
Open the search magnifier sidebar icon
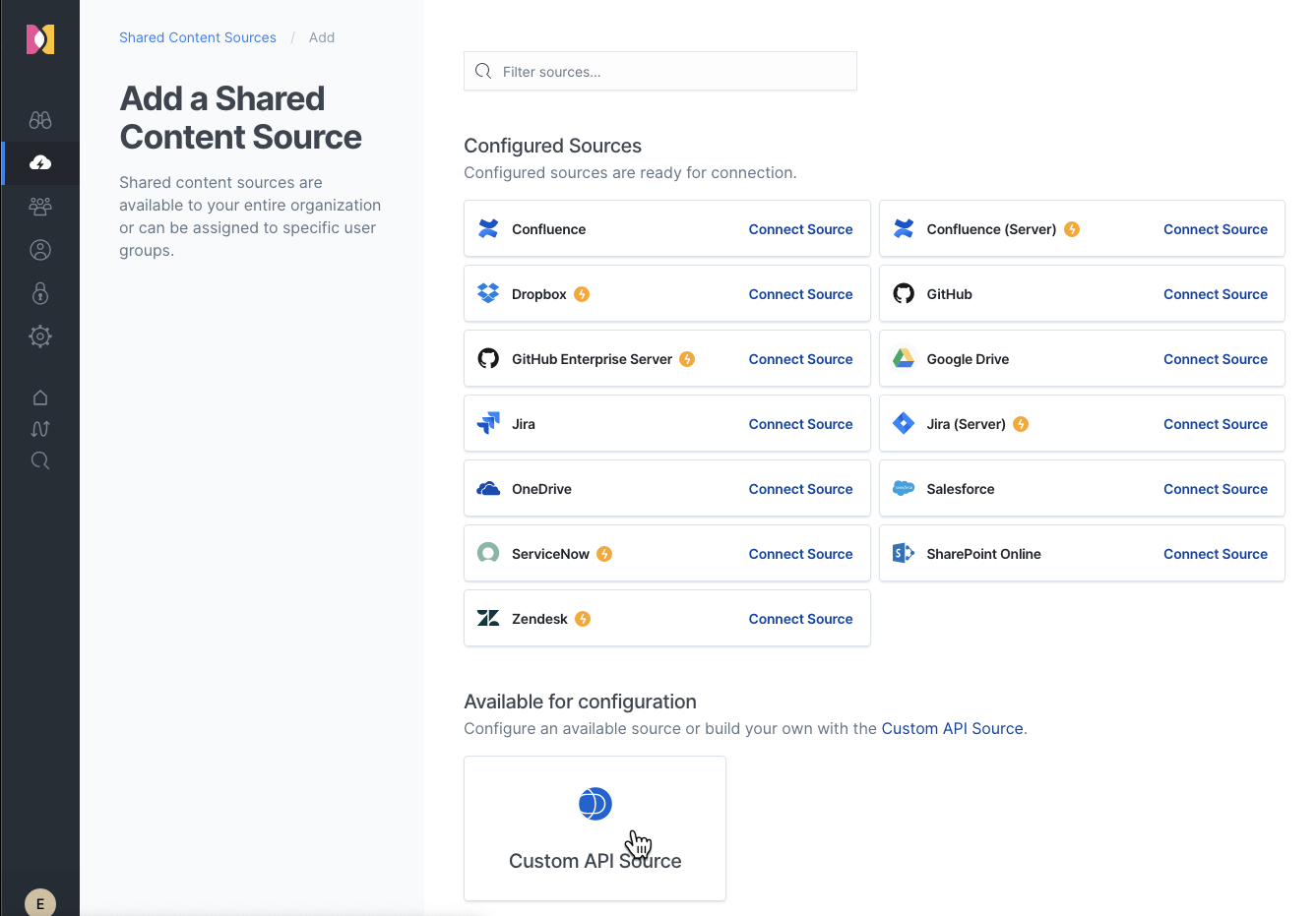click(40, 460)
